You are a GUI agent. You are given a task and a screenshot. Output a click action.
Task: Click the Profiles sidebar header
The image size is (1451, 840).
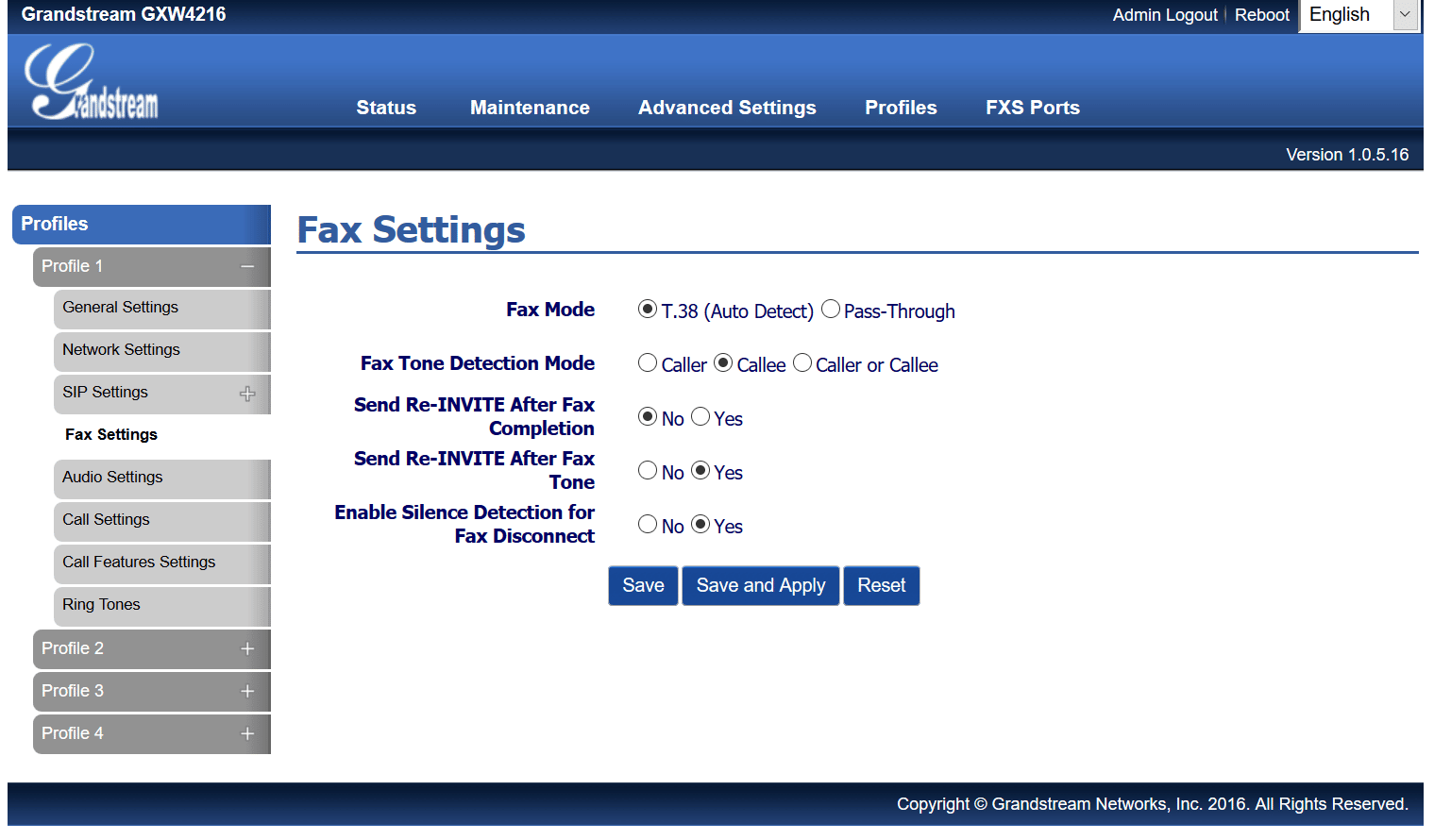142,225
